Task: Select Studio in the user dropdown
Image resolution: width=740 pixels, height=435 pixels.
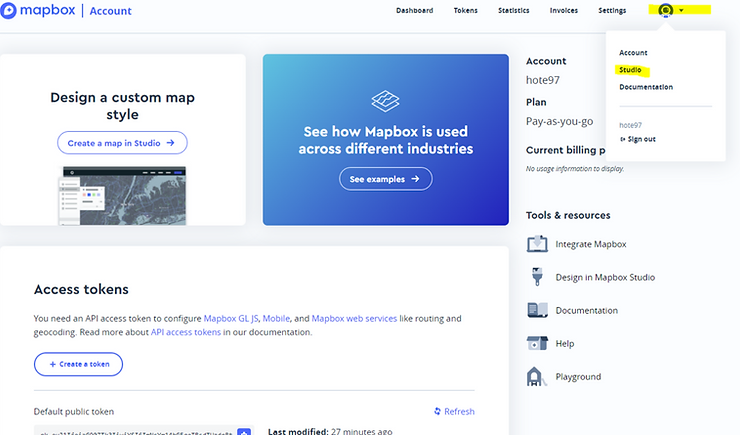Action: click(630, 70)
